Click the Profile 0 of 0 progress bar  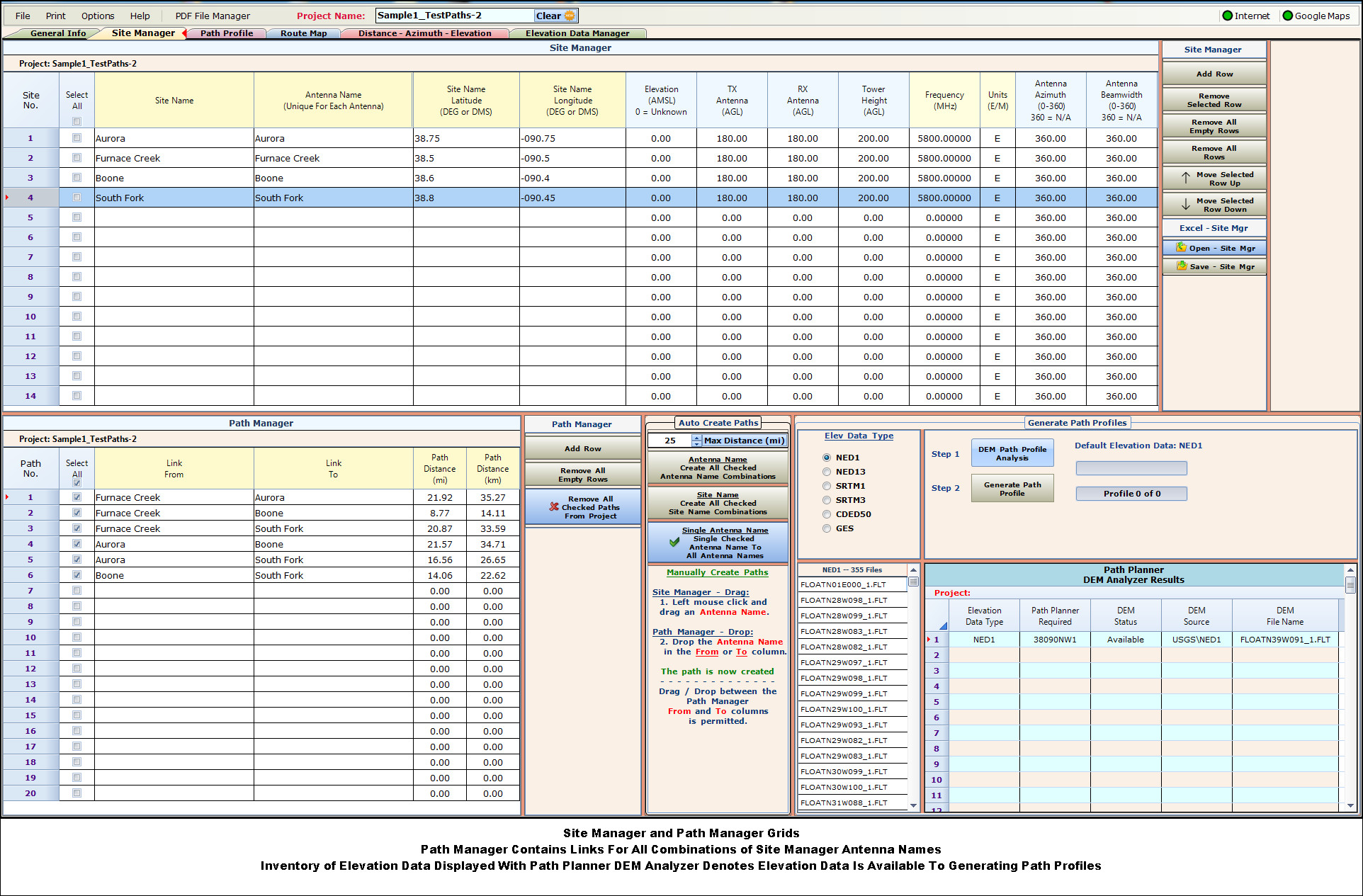pyautogui.click(x=1131, y=494)
